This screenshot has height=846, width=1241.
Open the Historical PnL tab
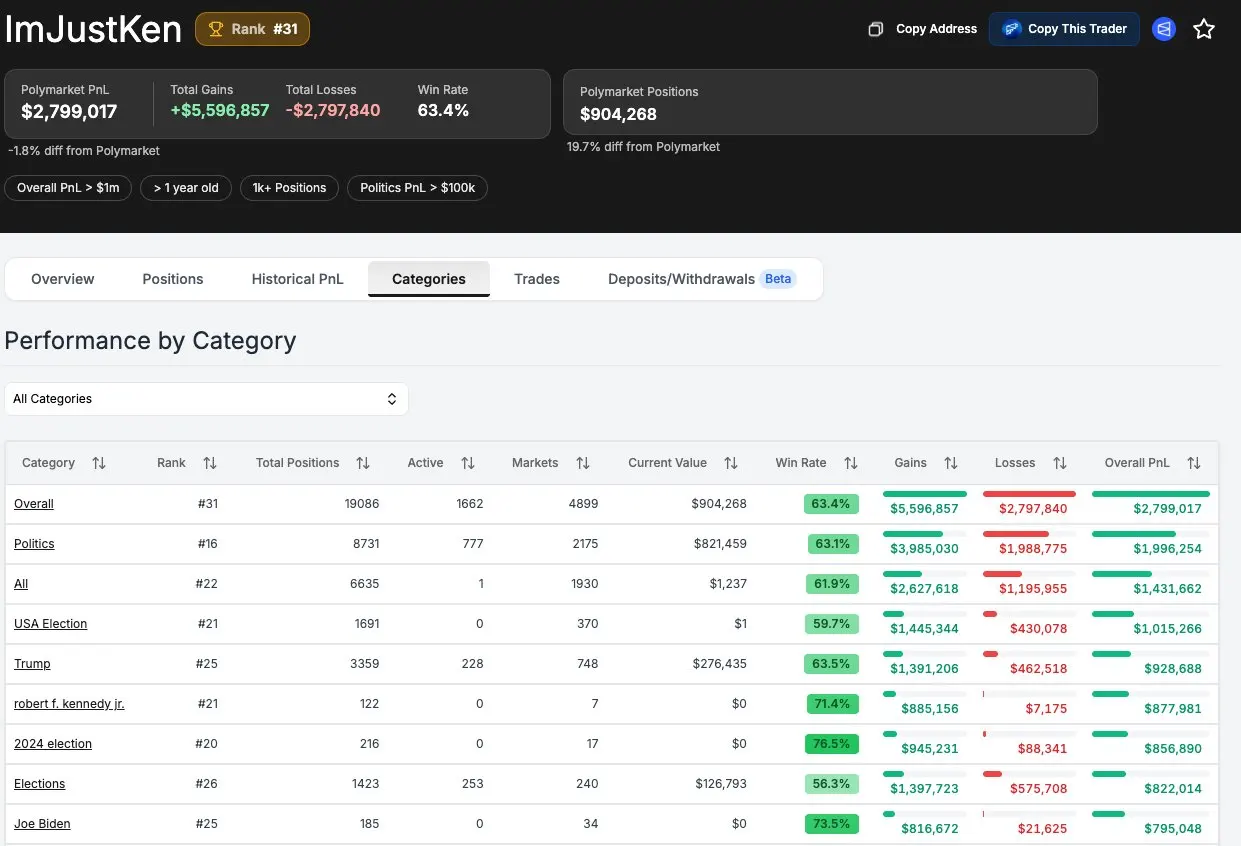coord(296,279)
